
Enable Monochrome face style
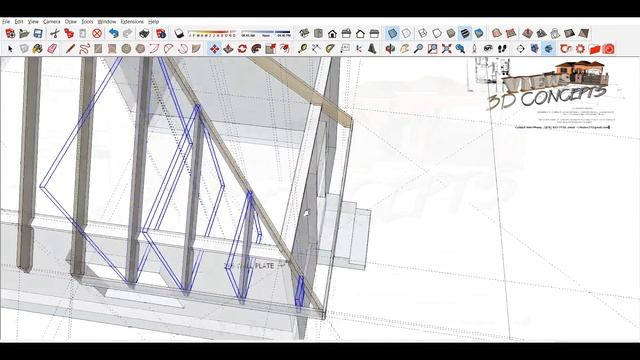pyautogui.click(x=479, y=33)
